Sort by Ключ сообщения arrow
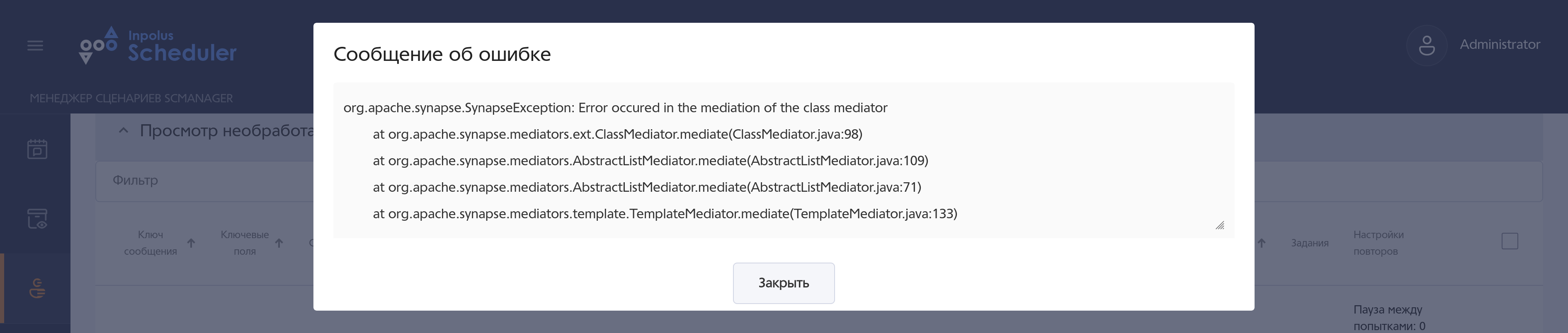Screen dimensions: 1568x333 (x=191, y=243)
